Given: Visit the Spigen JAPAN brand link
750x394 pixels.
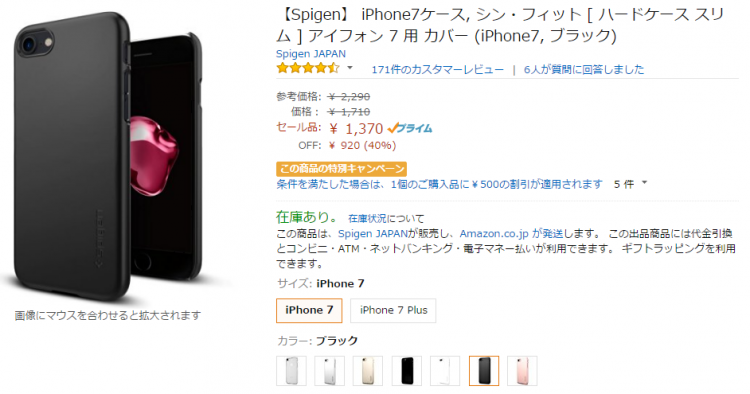Looking at the screenshot, I should 310,54.
